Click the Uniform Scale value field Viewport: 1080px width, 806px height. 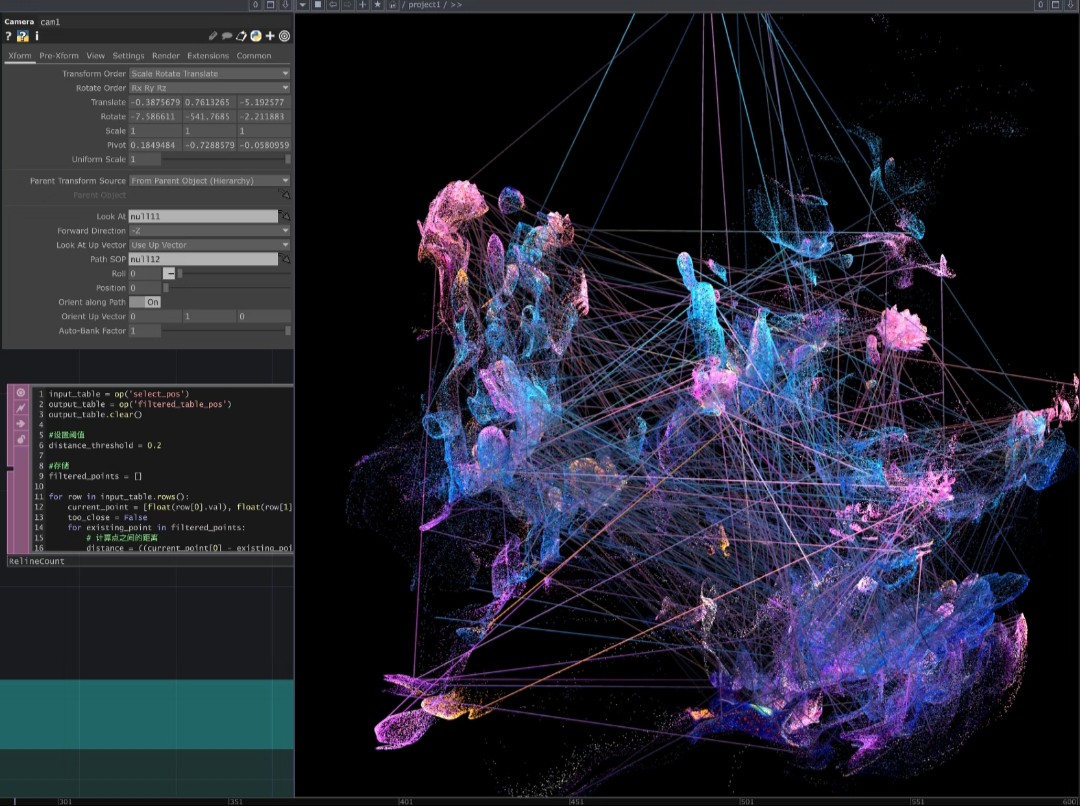[145, 159]
